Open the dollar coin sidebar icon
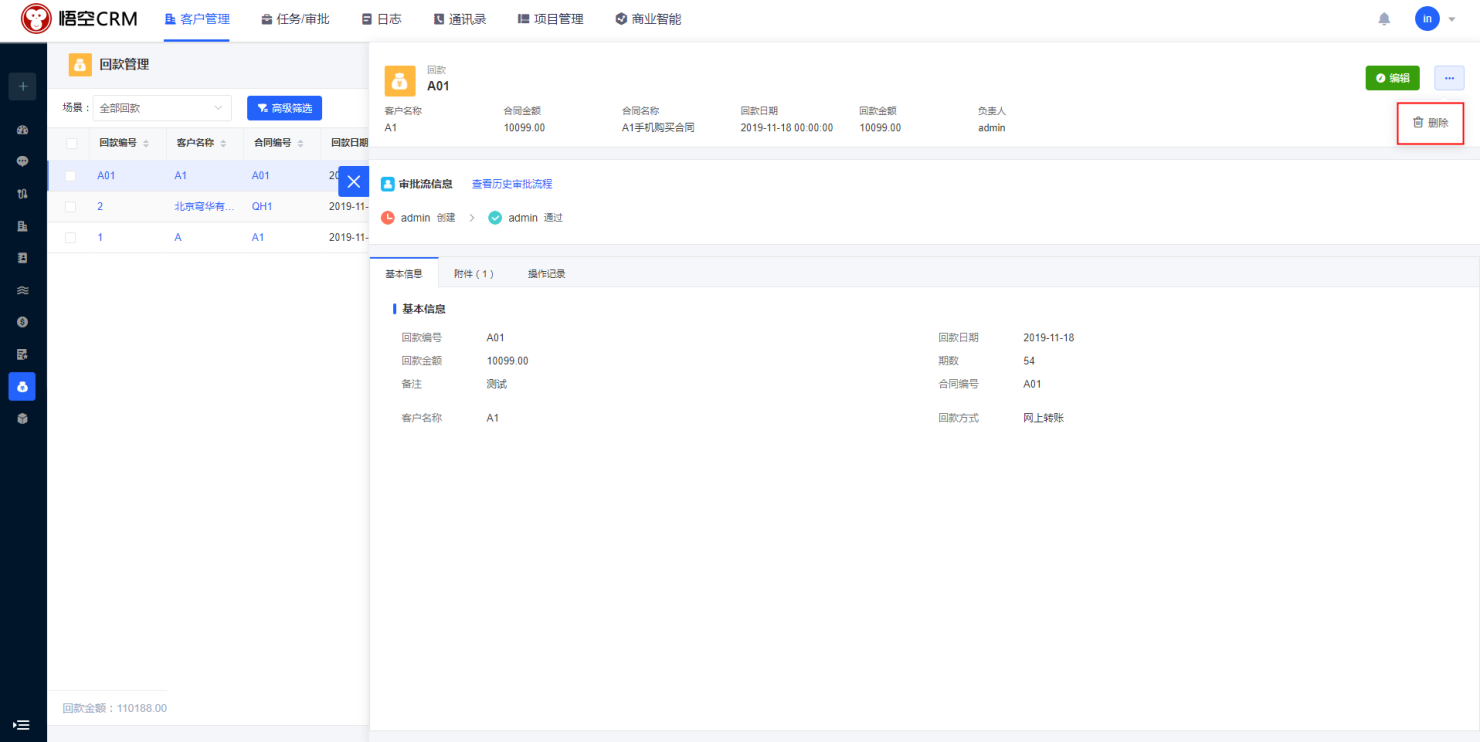The width and height of the screenshot is (1480, 742). pos(22,322)
